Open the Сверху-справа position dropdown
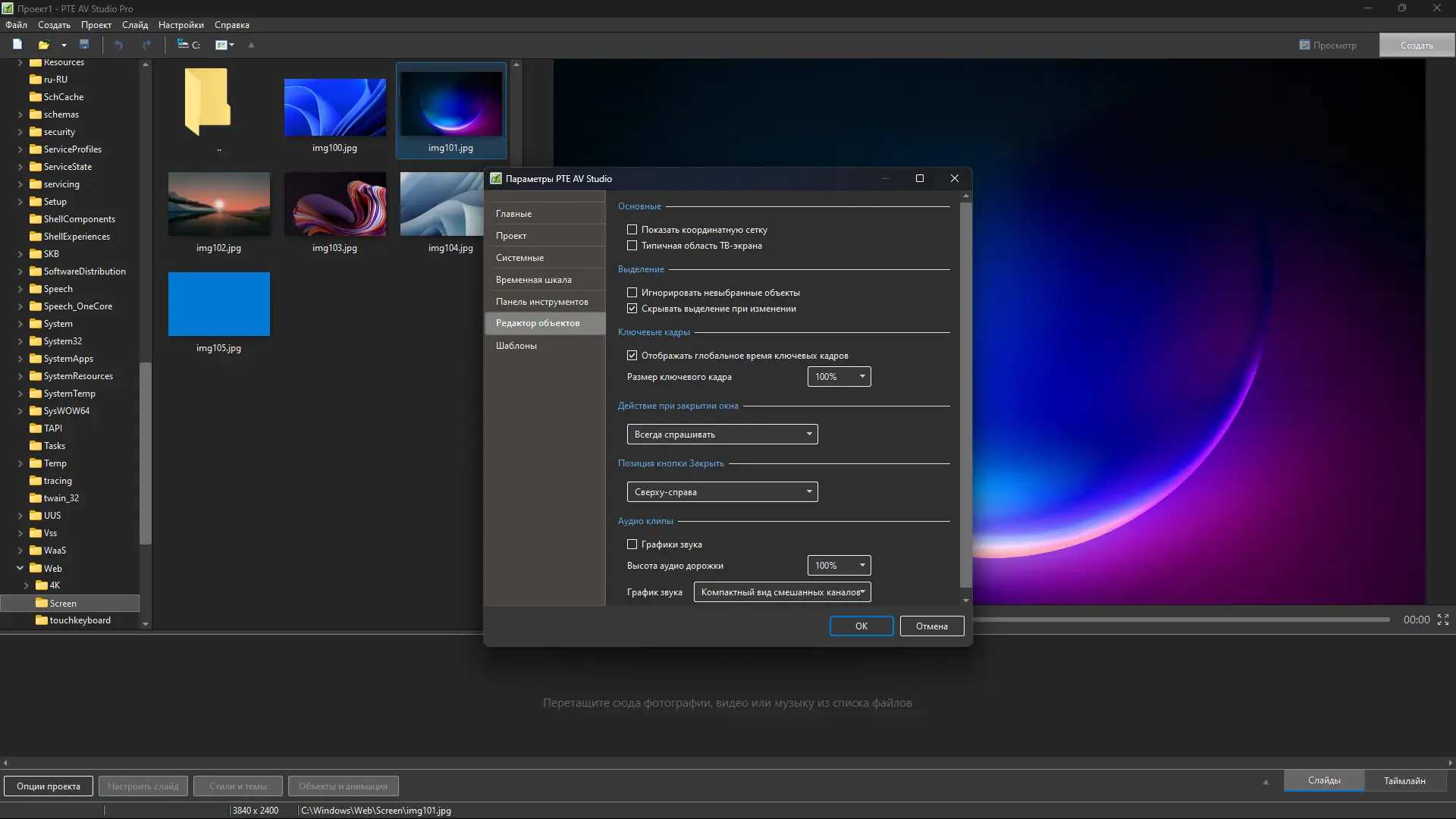The height and width of the screenshot is (819, 1456). coord(722,492)
